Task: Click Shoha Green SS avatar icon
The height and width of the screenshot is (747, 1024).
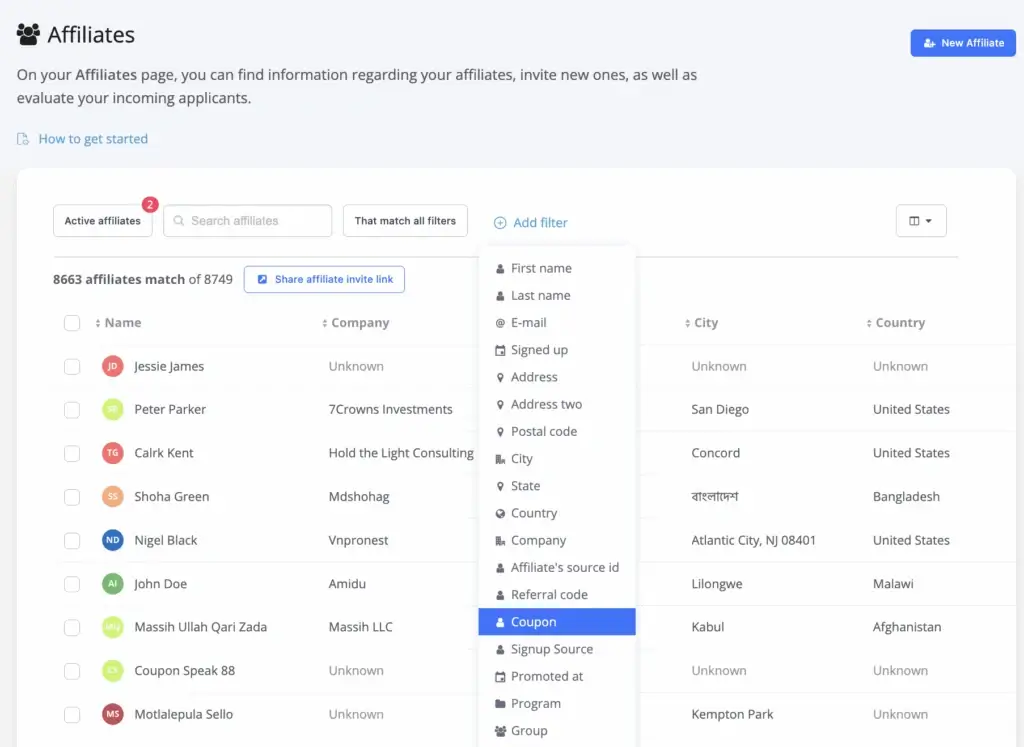Action: click(113, 497)
